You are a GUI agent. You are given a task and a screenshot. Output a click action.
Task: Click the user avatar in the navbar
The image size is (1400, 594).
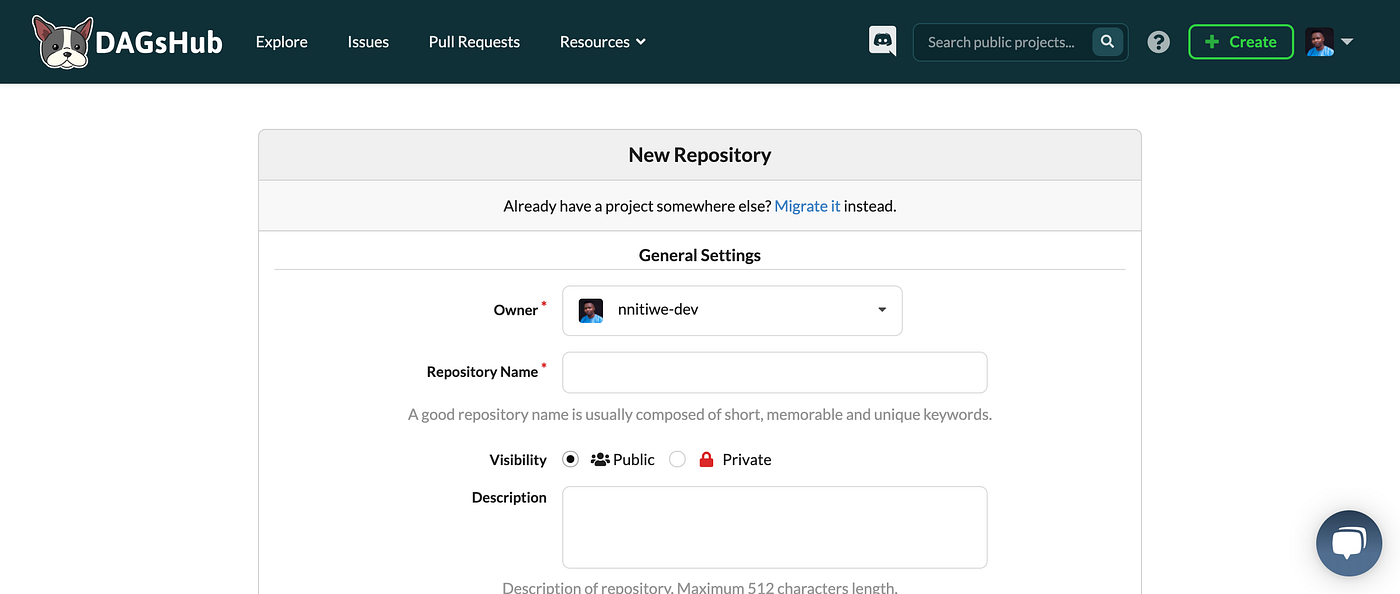(1318, 41)
